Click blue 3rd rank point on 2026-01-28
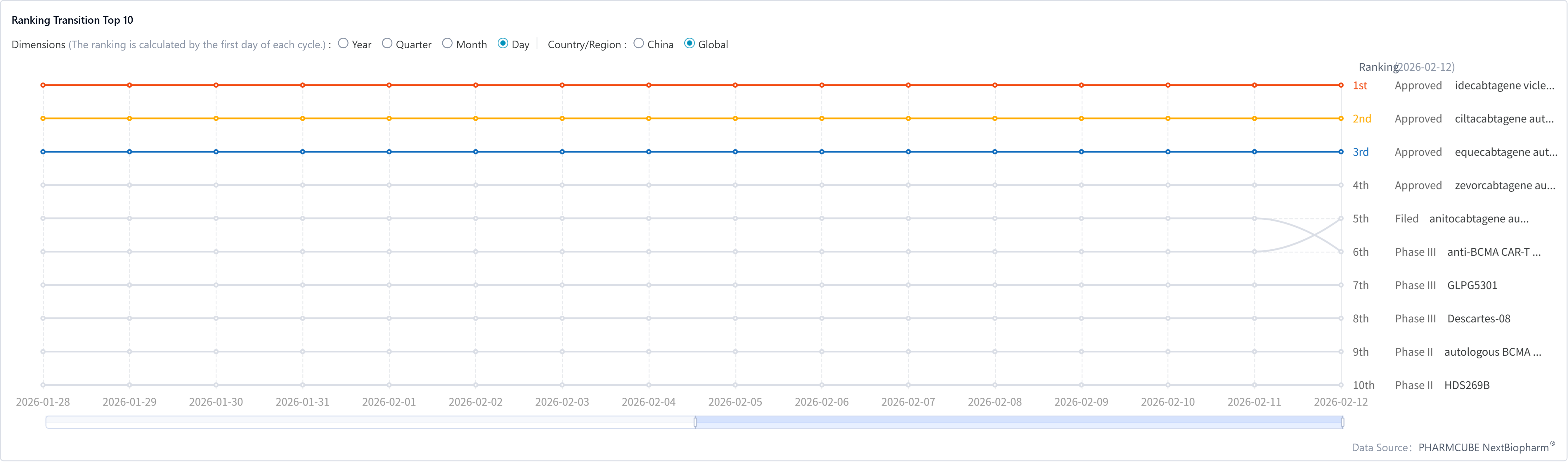This screenshot has width=1568, height=462. [x=43, y=152]
